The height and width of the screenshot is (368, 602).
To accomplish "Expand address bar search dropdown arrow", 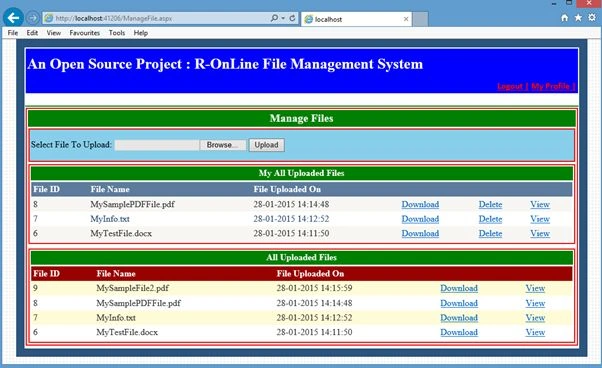I will click(x=283, y=18).
